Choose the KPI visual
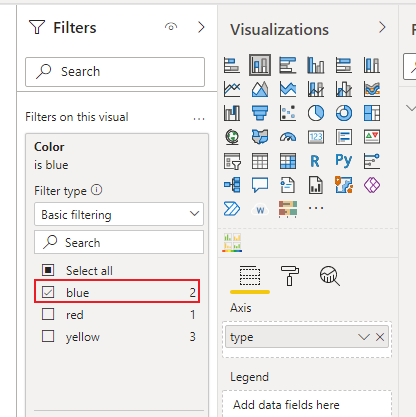Screen dimensions: 416x417 [x=372, y=137]
